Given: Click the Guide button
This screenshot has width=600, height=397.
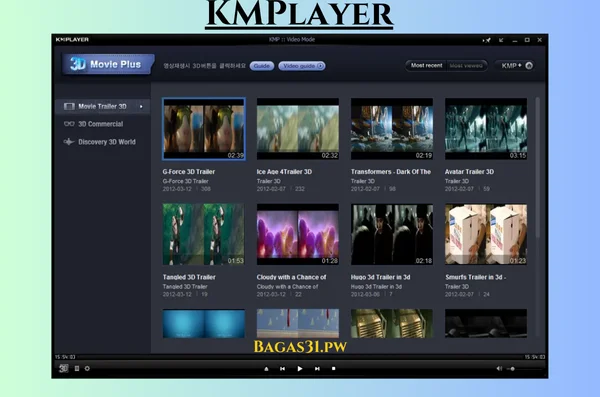Looking at the screenshot, I should pos(262,66).
